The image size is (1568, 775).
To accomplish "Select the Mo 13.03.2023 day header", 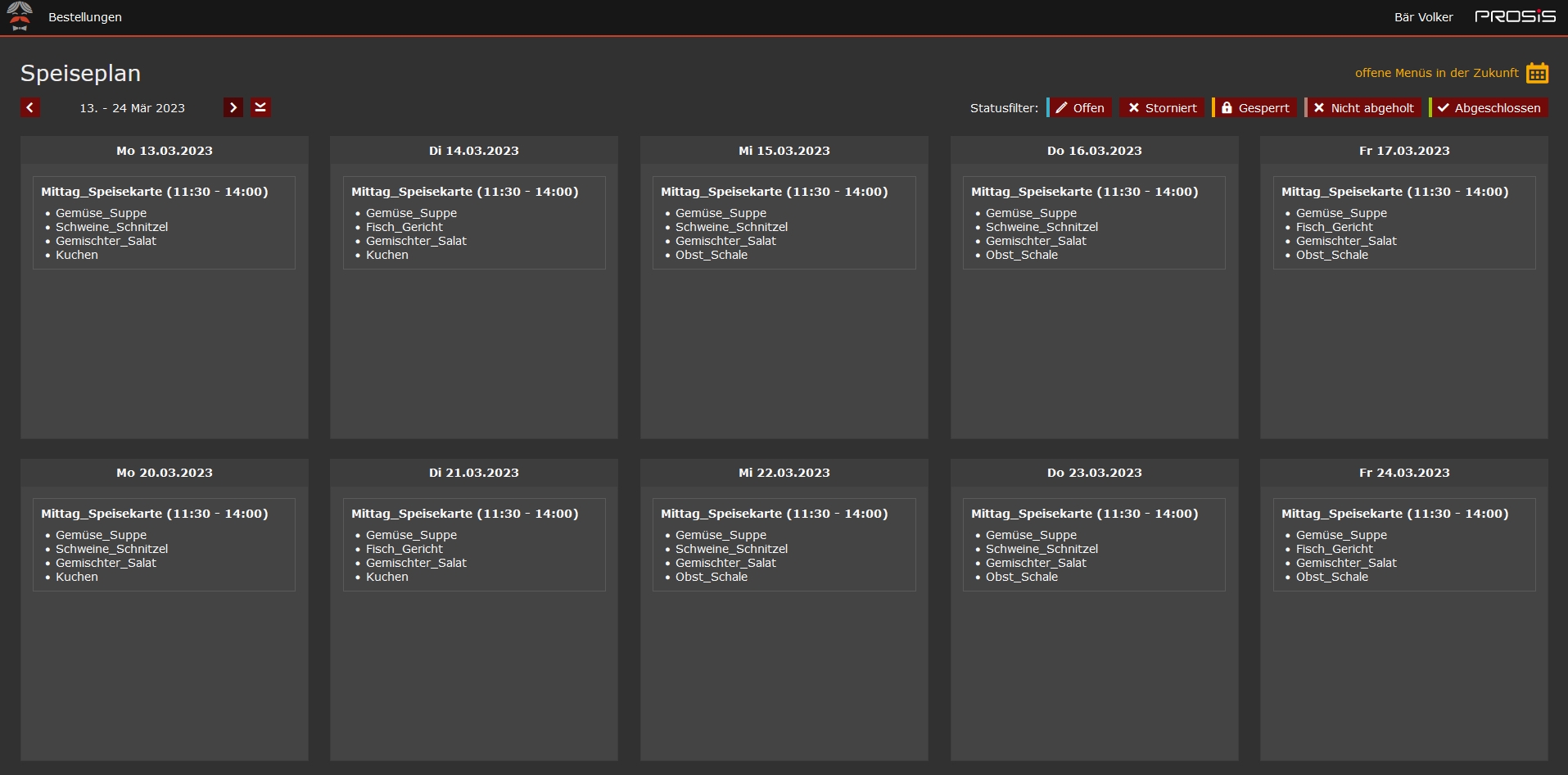I will pyautogui.click(x=165, y=151).
